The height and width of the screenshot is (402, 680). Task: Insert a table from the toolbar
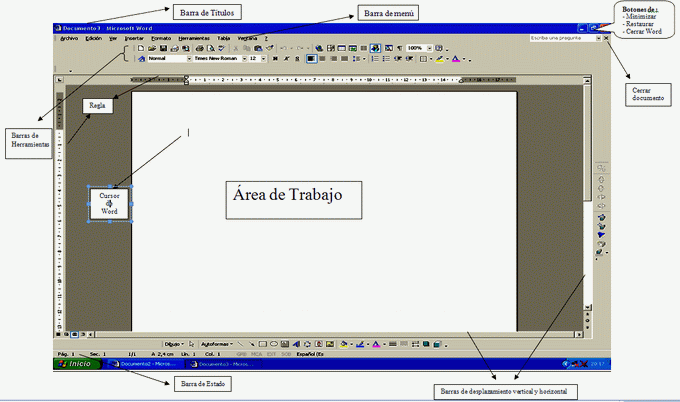pyautogui.click(x=341, y=48)
